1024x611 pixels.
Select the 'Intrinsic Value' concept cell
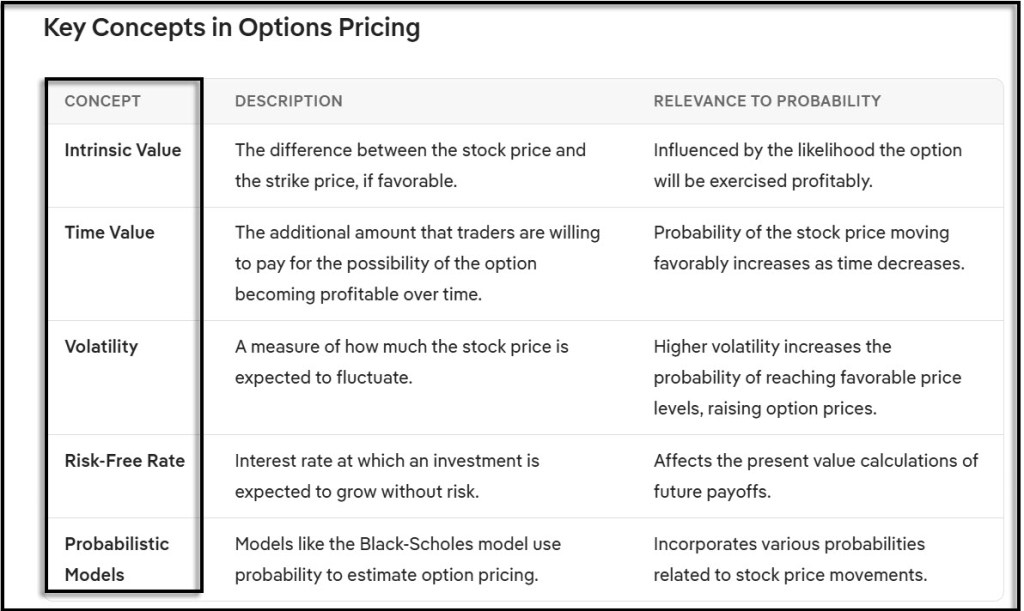pos(123,150)
